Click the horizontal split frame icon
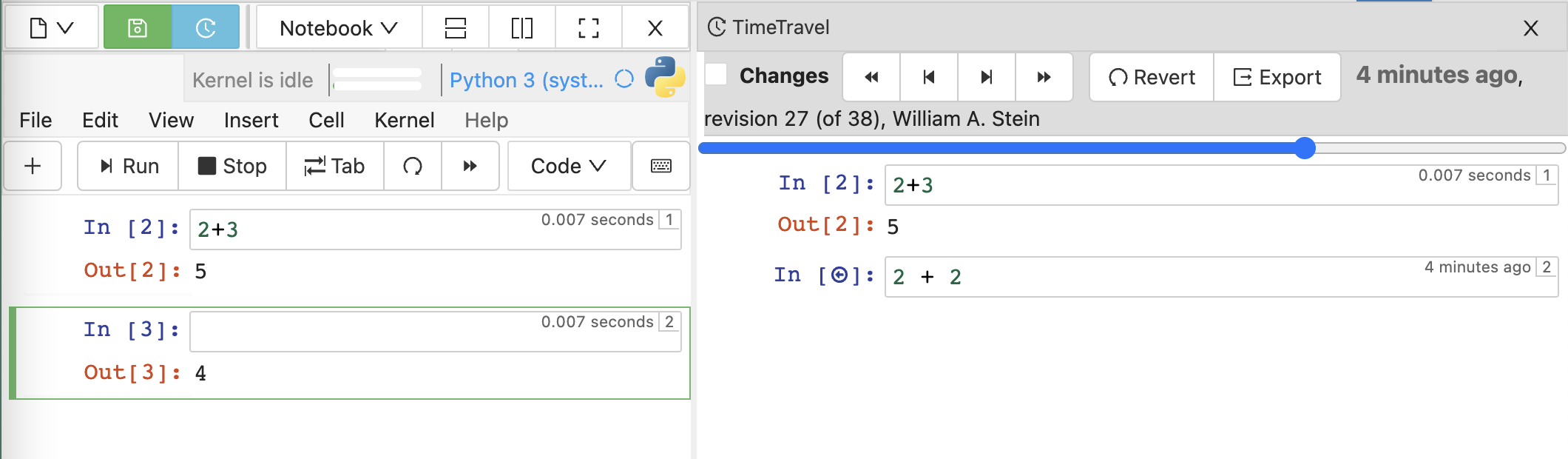 [456, 28]
